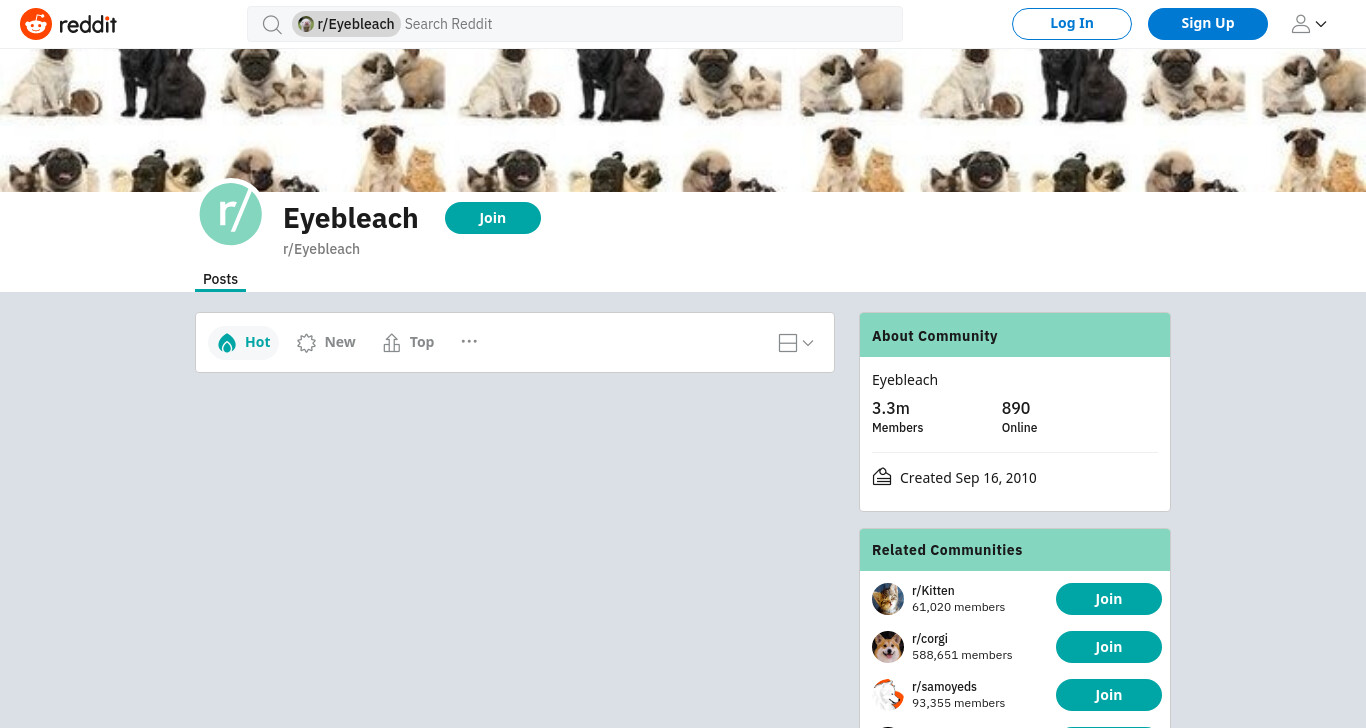The image size is (1366, 728).
Task: Click the Log In button
Action: click(1072, 24)
